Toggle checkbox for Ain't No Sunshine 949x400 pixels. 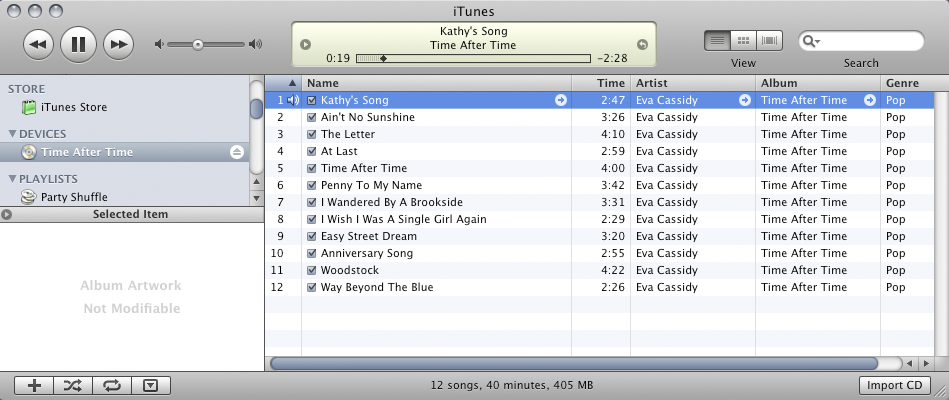click(x=312, y=117)
